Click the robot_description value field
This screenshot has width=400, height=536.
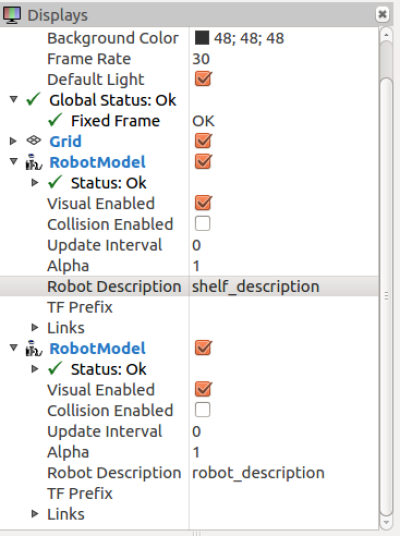[283, 473]
